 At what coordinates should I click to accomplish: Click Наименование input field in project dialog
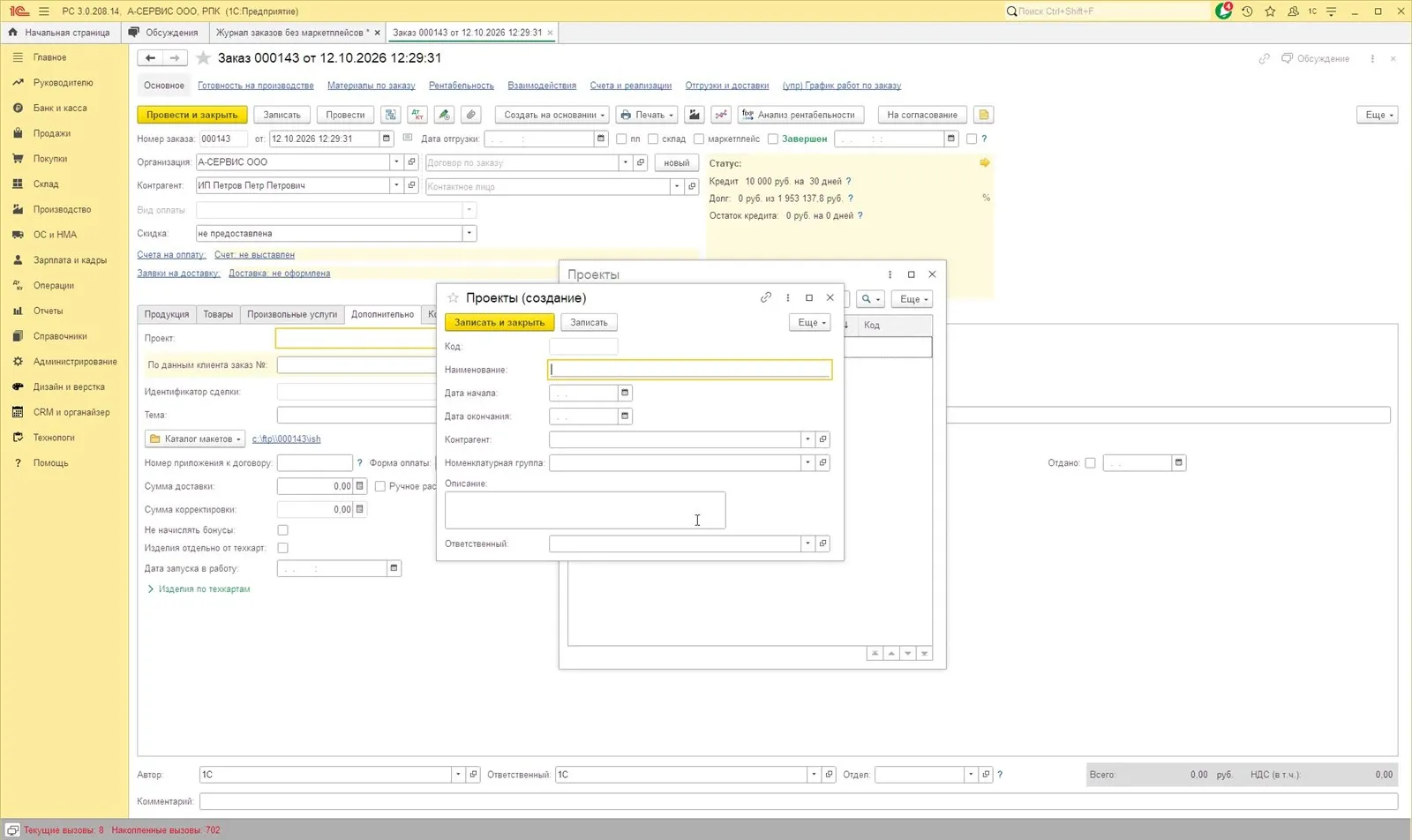pos(689,370)
